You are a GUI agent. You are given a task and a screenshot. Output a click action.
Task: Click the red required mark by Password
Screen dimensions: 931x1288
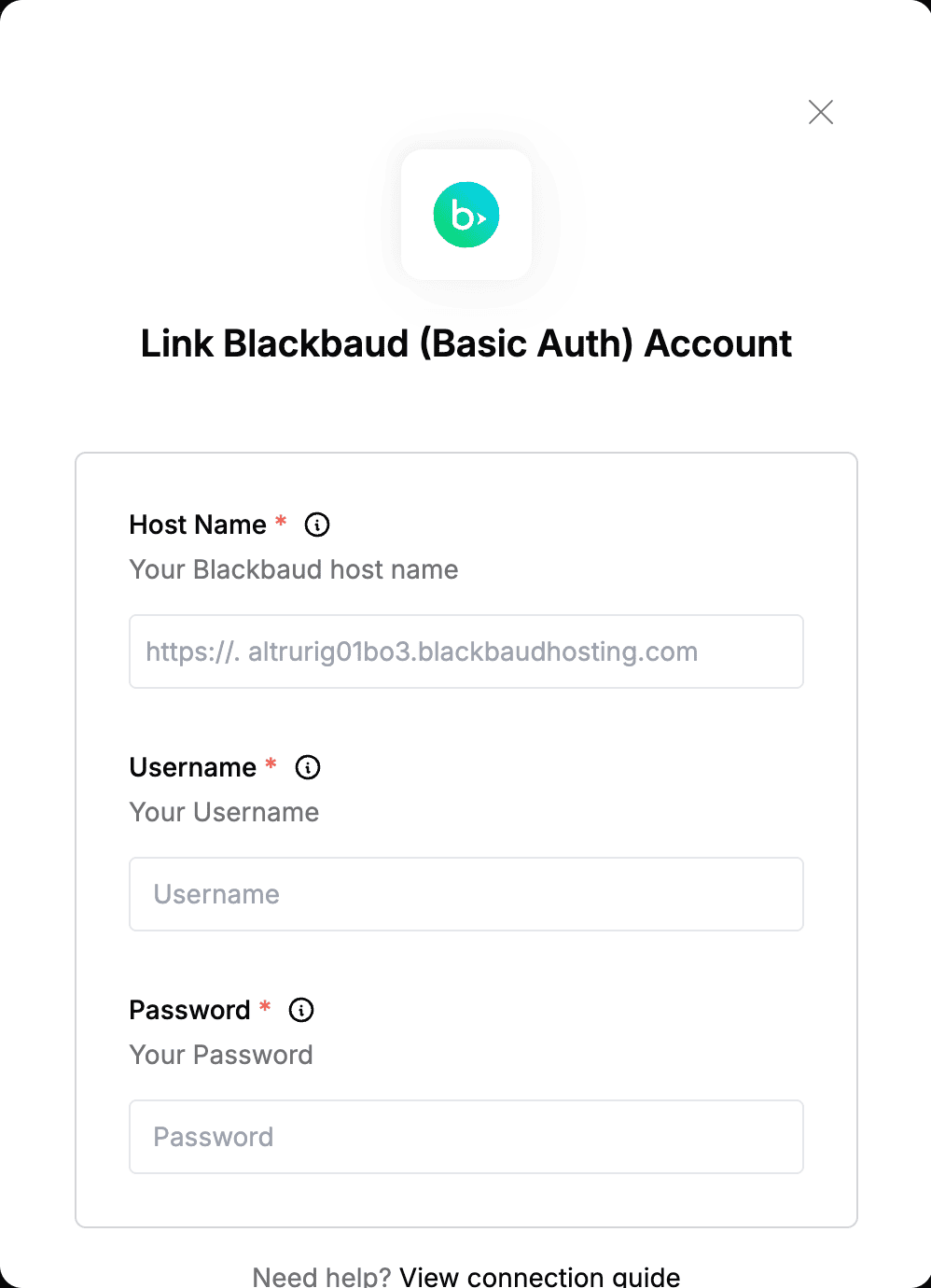(265, 1006)
